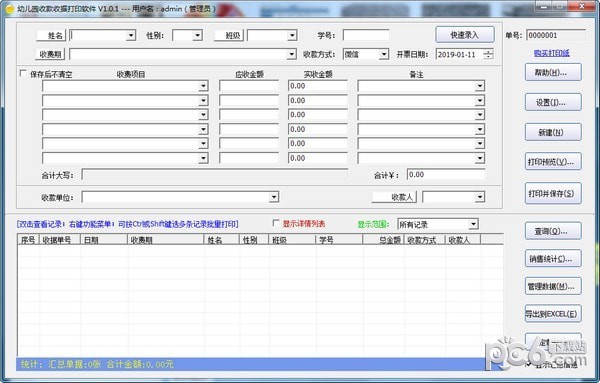
Task: Open the 性别 gender dropdown
Action: (197, 36)
